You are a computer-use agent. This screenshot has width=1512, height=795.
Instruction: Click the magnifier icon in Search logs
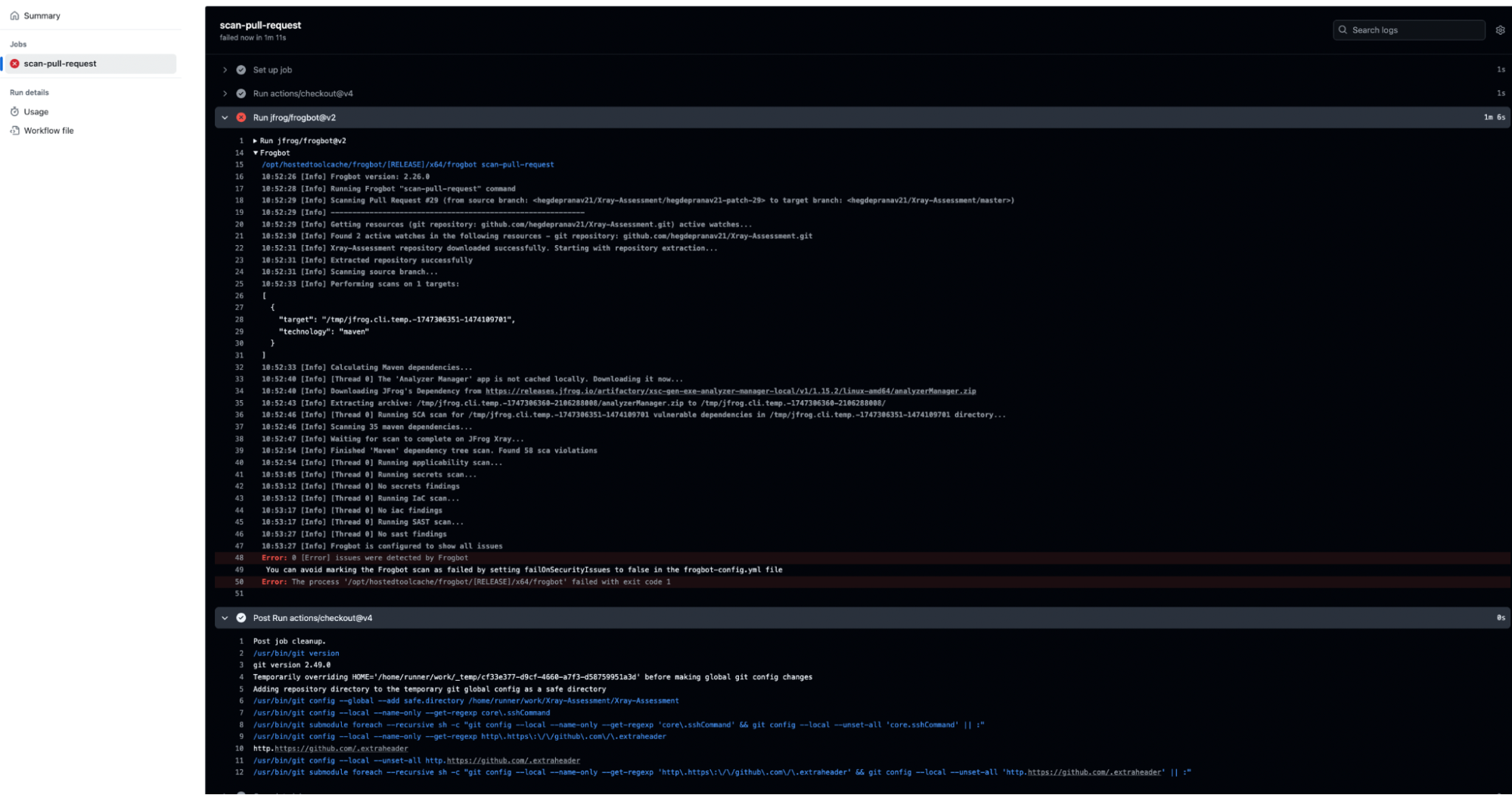(1343, 30)
